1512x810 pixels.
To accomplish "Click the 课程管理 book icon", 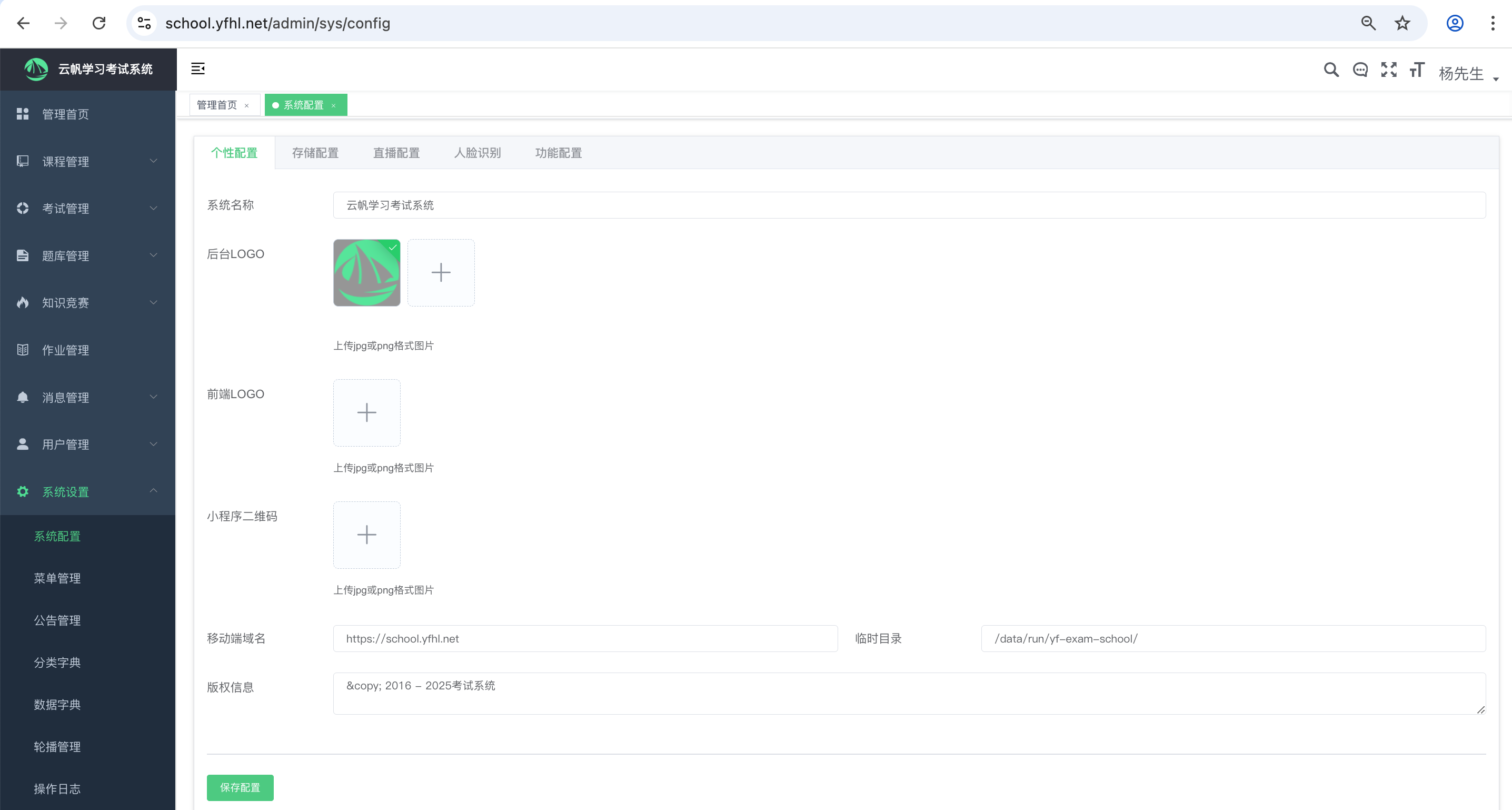I will pyautogui.click(x=22, y=161).
